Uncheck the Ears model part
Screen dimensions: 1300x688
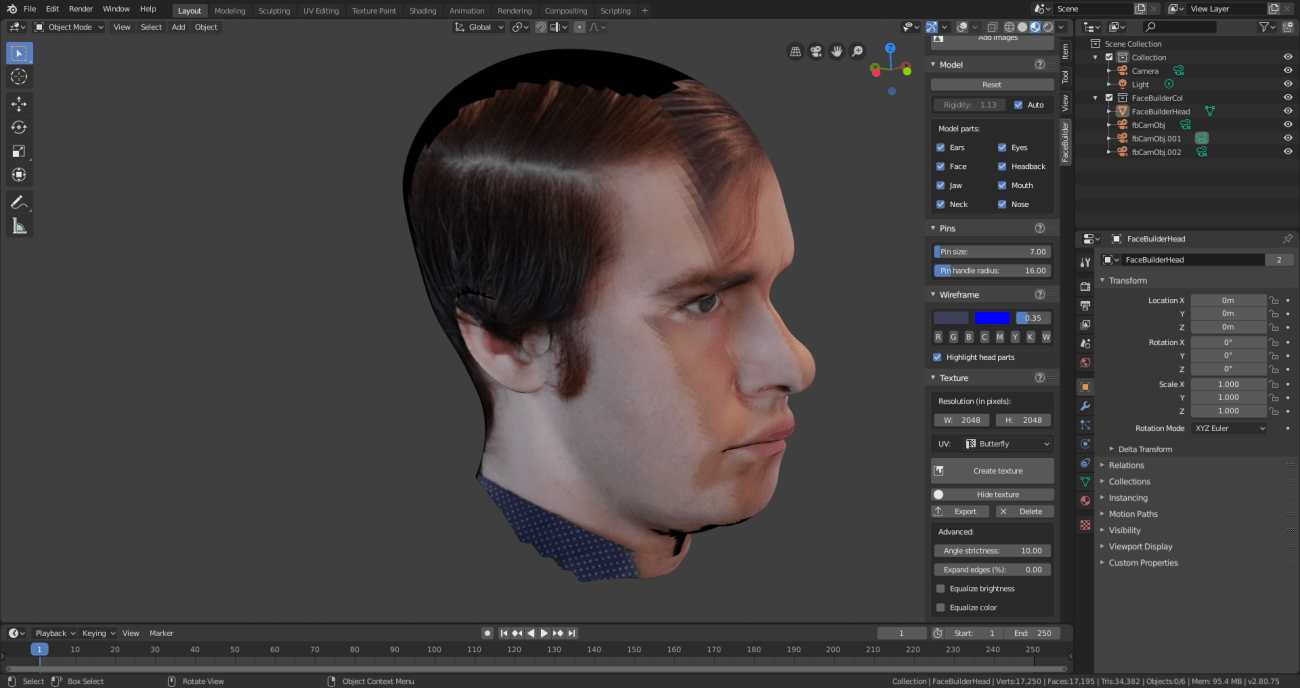[x=940, y=148]
